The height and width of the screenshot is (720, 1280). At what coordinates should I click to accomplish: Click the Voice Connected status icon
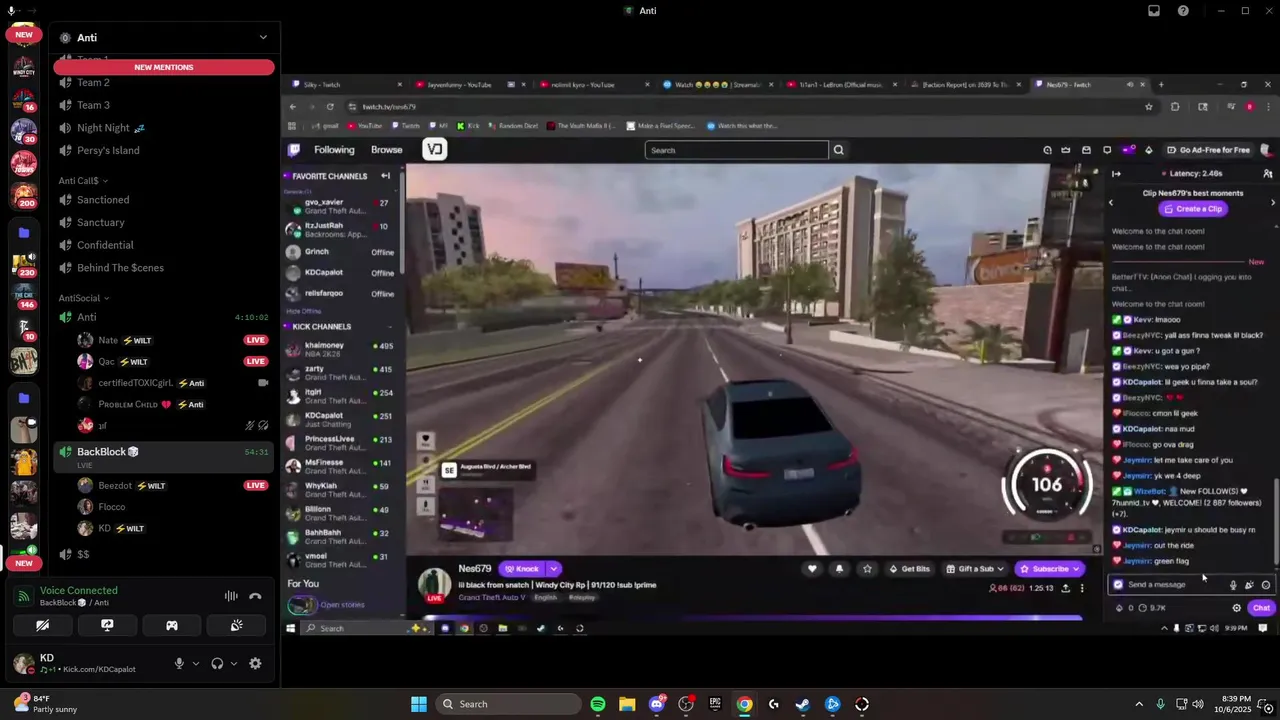23,596
